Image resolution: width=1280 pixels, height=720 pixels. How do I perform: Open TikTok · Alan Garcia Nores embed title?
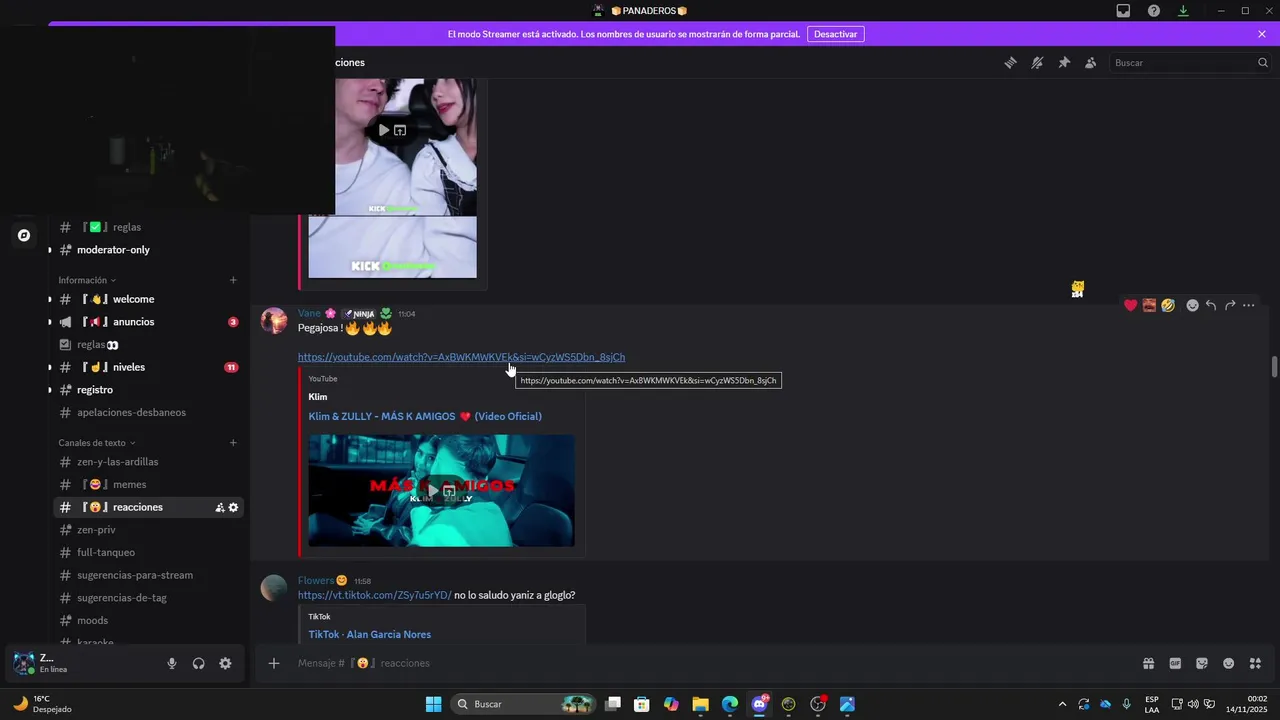click(x=370, y=634)
